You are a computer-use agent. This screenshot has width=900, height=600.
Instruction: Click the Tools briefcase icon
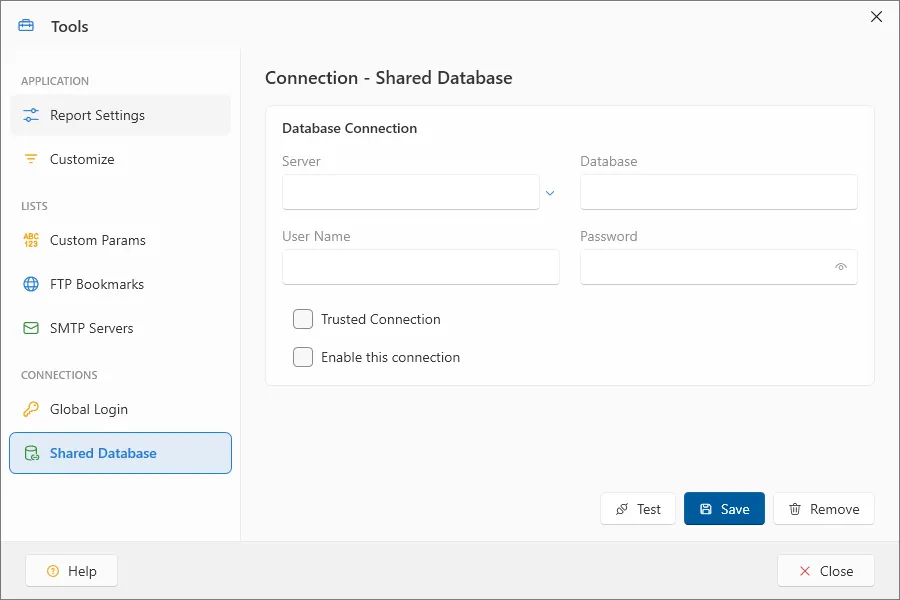(x=26, y=26)
